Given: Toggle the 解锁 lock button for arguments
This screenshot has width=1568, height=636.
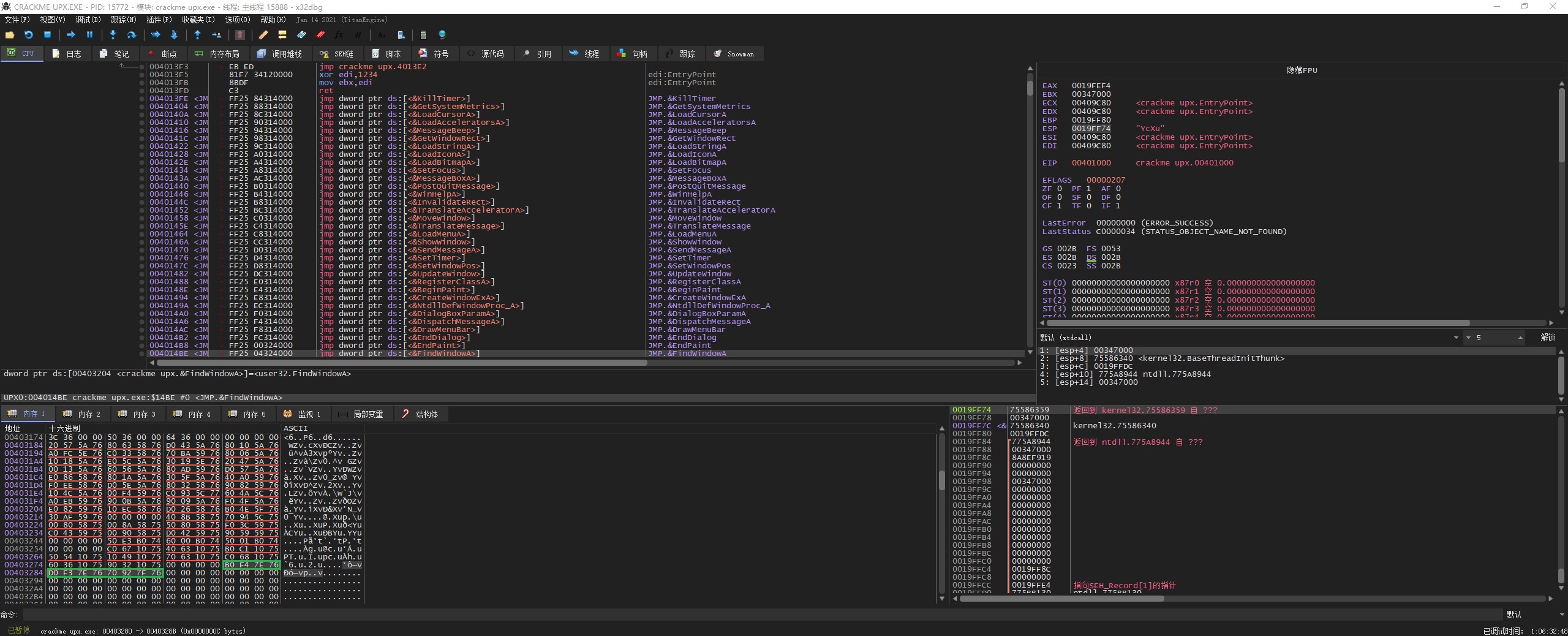Looking at the screenshot, I should [1548, 338].
